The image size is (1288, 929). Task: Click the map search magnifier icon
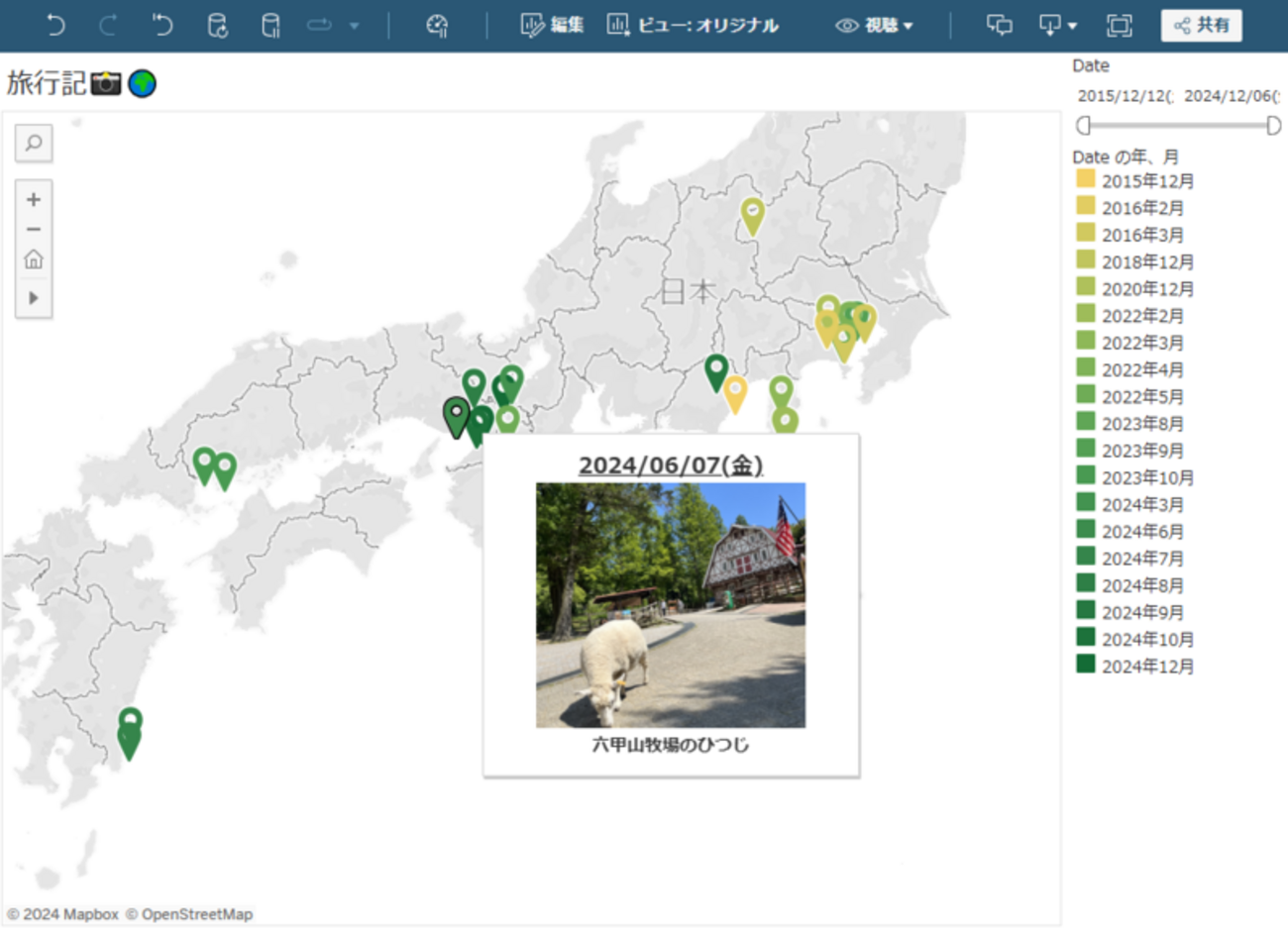pyautogui.click(x=34, y=144)
